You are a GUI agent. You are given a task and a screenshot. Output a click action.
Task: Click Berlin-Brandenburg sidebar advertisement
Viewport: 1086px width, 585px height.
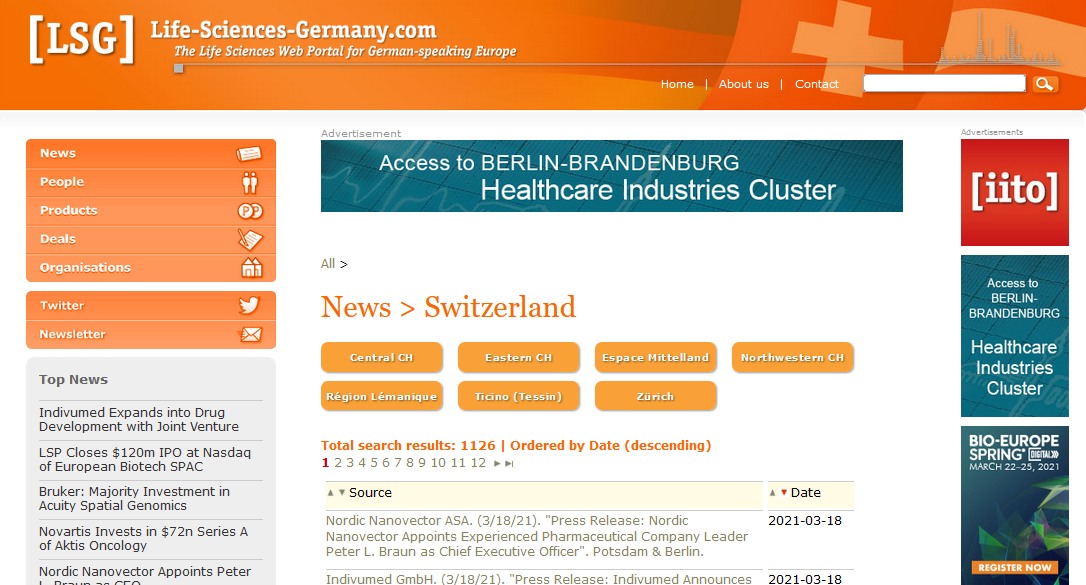(x=1015, y=336)
